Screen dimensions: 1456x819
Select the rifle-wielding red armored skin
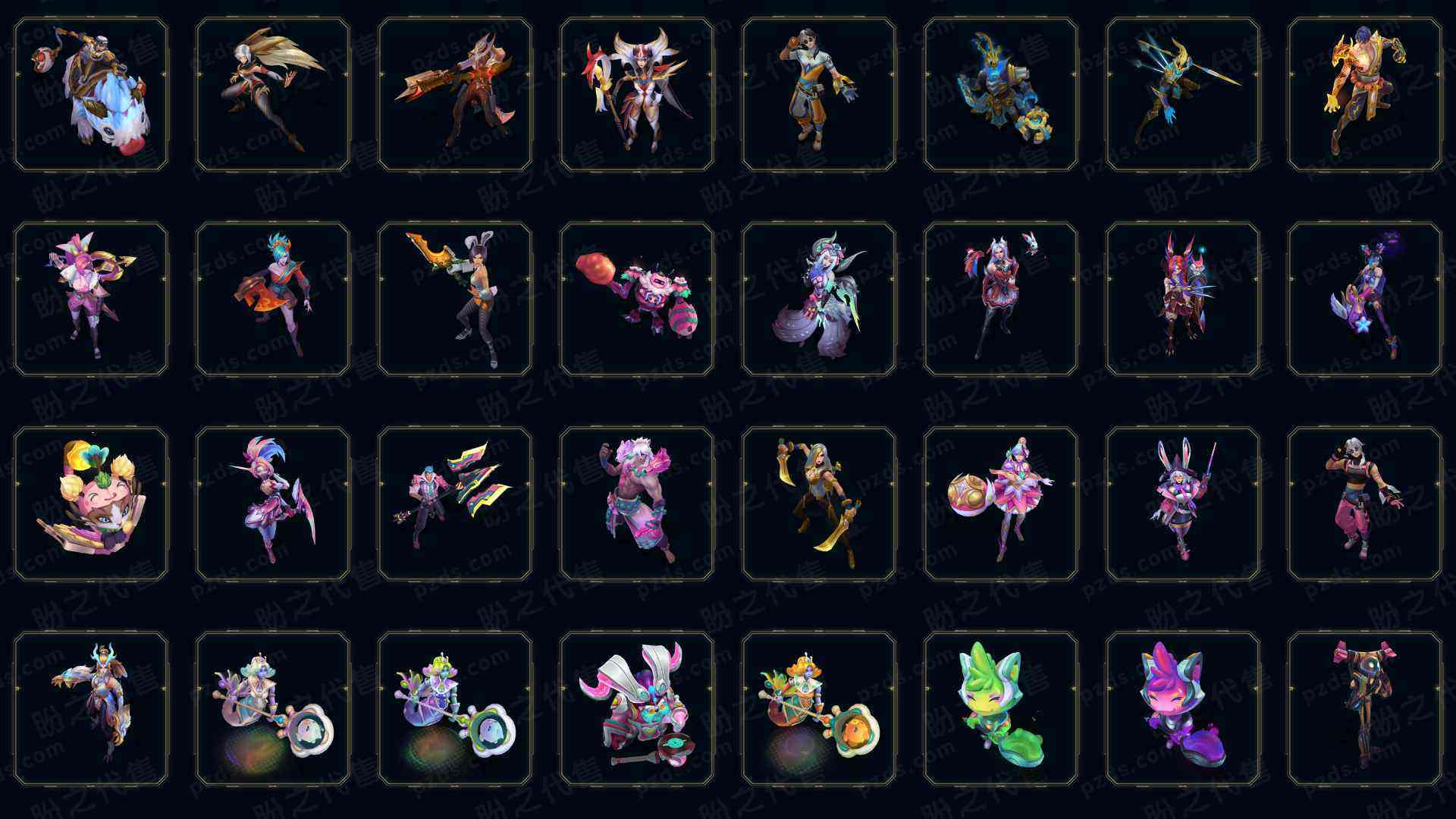pos(455,94)
